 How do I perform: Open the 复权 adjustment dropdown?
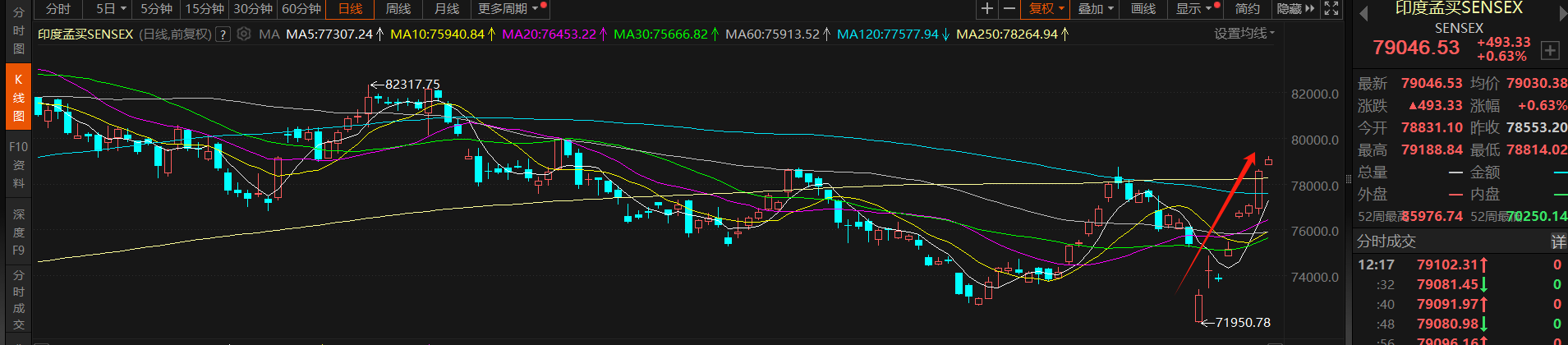(x=1046, y=9)
